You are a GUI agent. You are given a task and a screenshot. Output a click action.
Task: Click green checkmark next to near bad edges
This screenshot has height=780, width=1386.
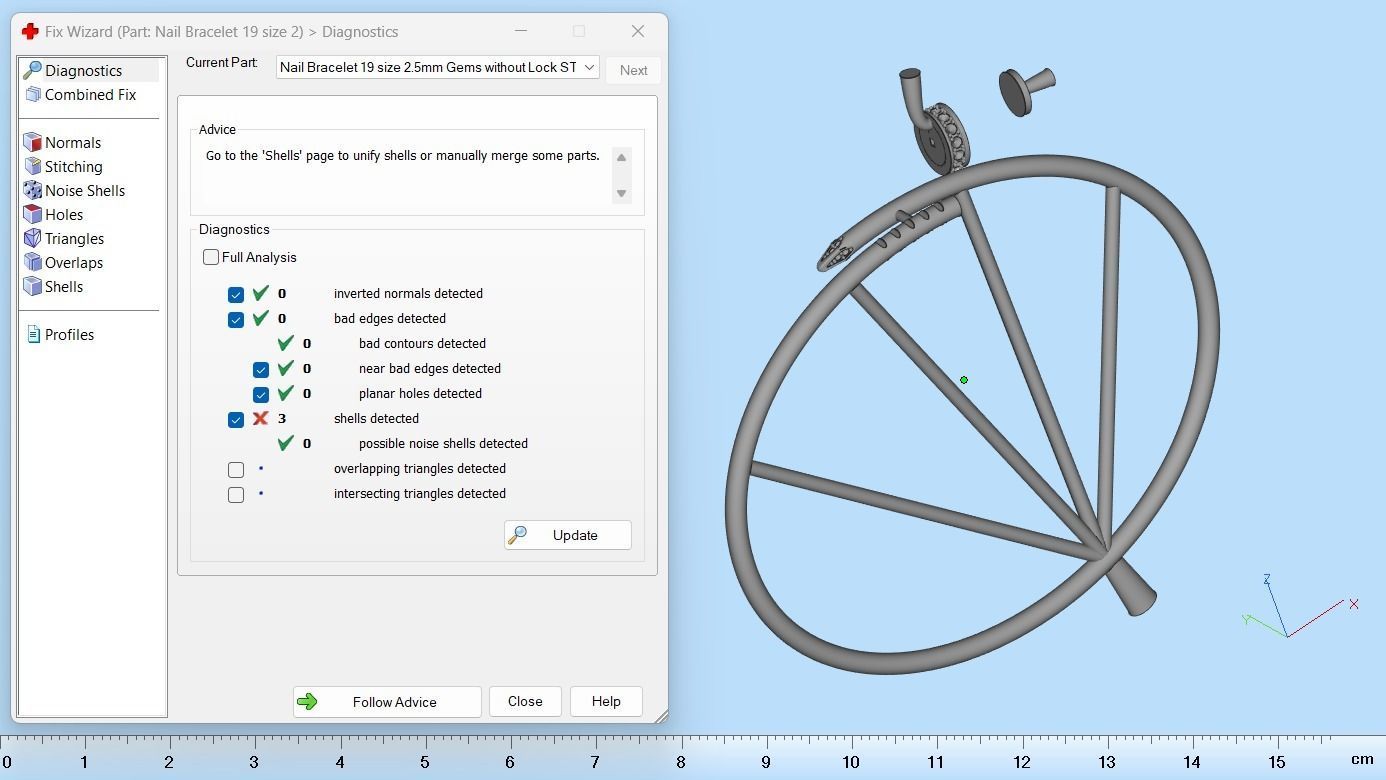[285, 368]
